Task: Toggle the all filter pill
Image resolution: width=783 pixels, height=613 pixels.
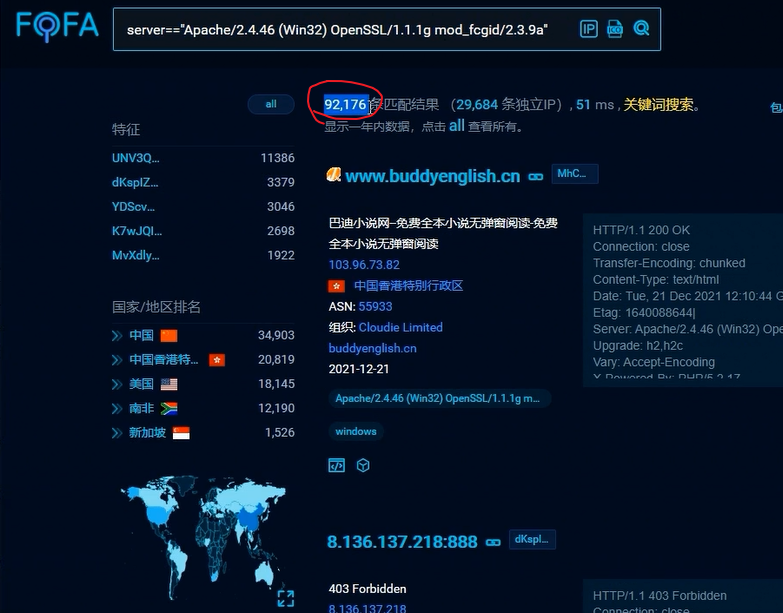Action: (x=271, y=104)
